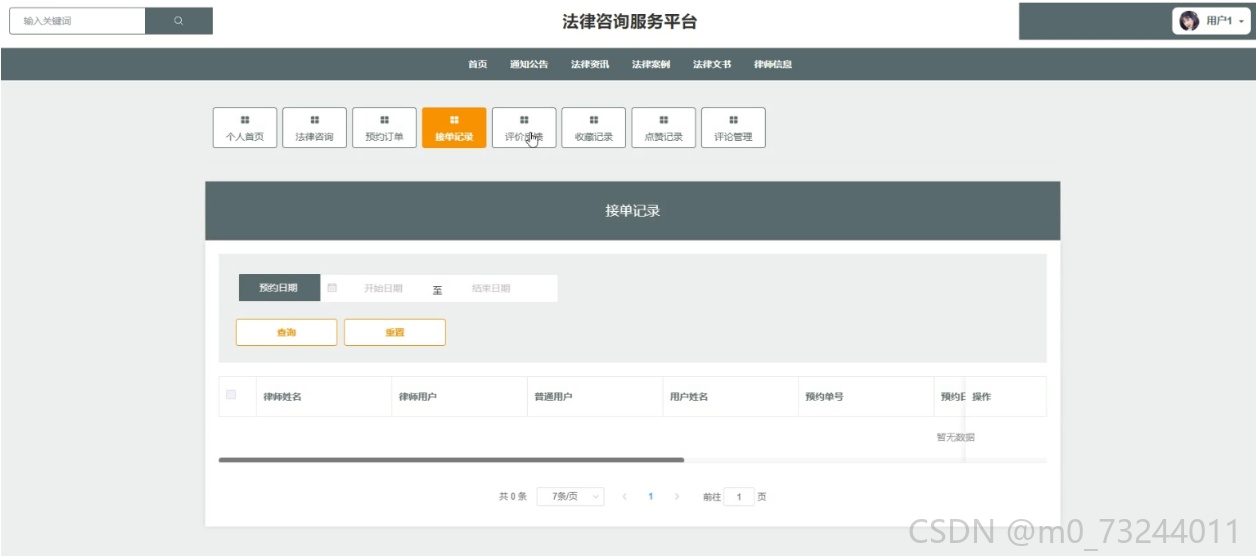Image resolution: width=1257 pixels, height=557 pixels.
Task: Switch to the 个人首页 tab
Action: [x=245, y=128]
